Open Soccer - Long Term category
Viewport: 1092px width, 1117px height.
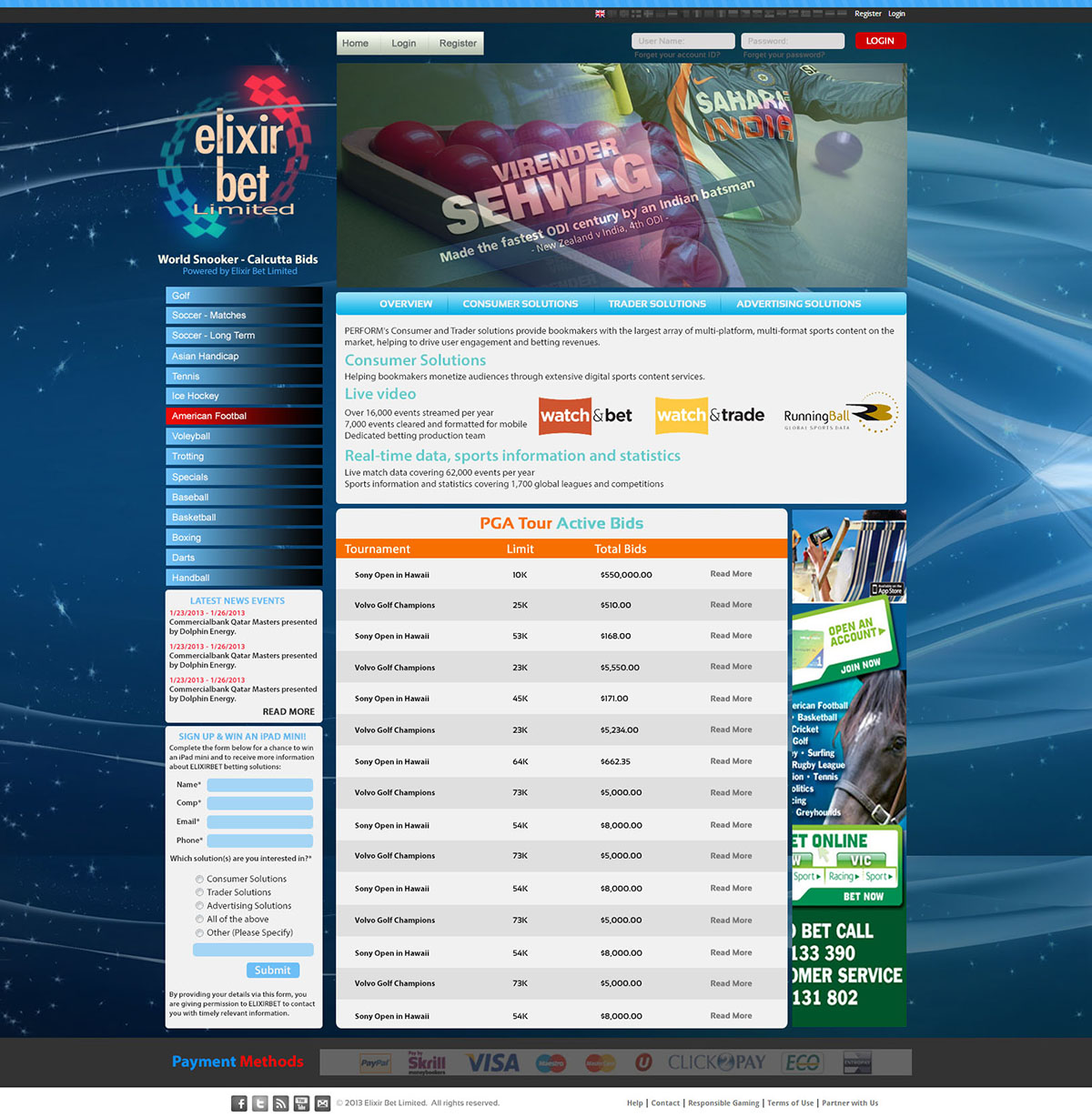click(244, 336)
